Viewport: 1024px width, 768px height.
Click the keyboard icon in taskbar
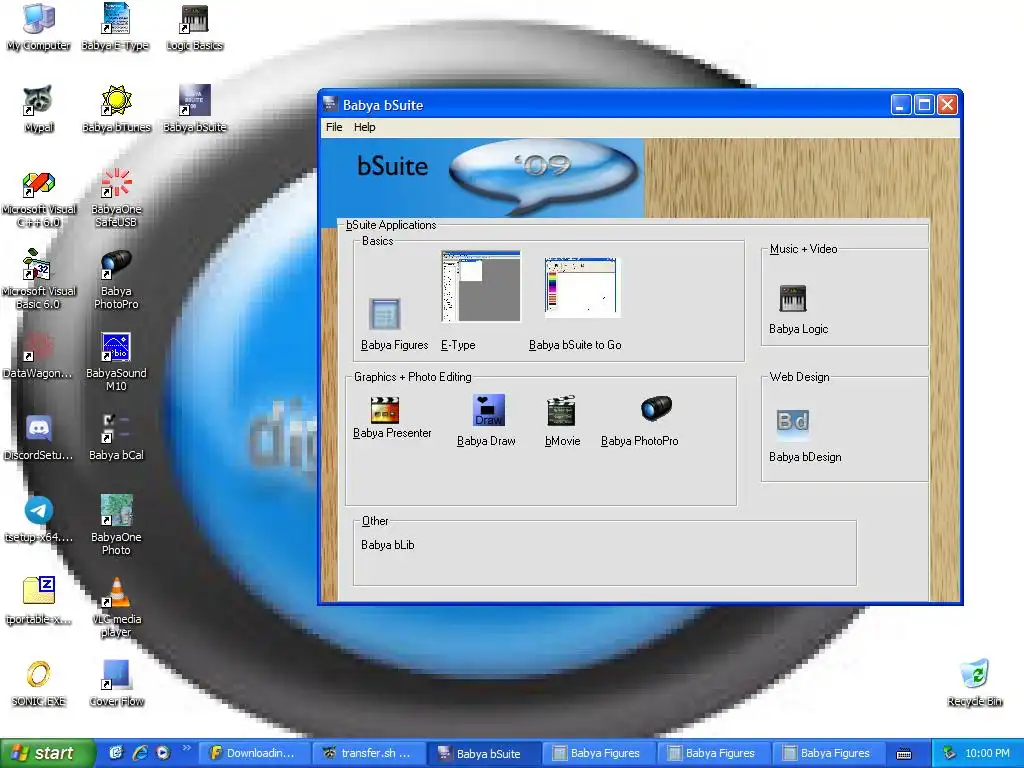click(x=904, y=754)
